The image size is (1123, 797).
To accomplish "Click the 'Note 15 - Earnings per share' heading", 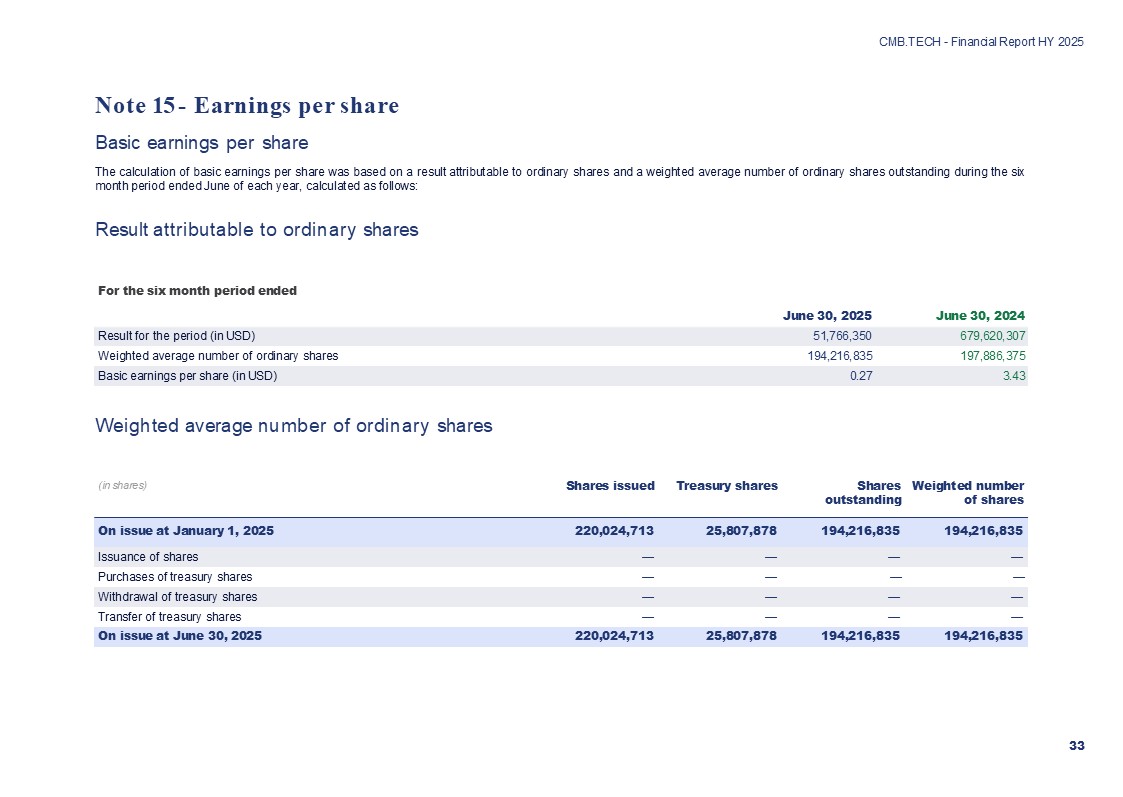I will [247, 105].
